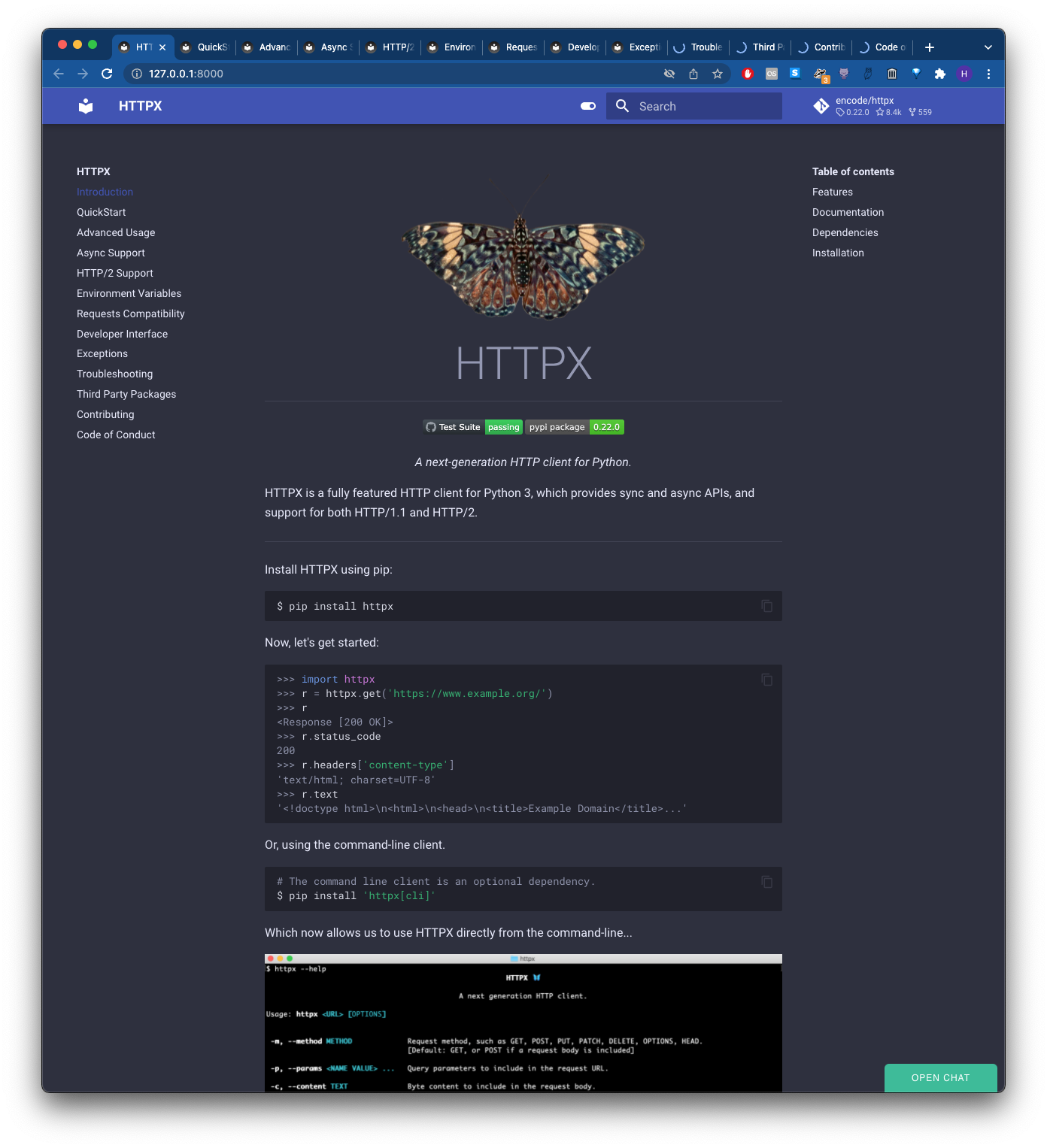The width and height of the screenshot is (1047, 1148).
Task: Open the blue S extension icon
Action: tap(795, 73)
